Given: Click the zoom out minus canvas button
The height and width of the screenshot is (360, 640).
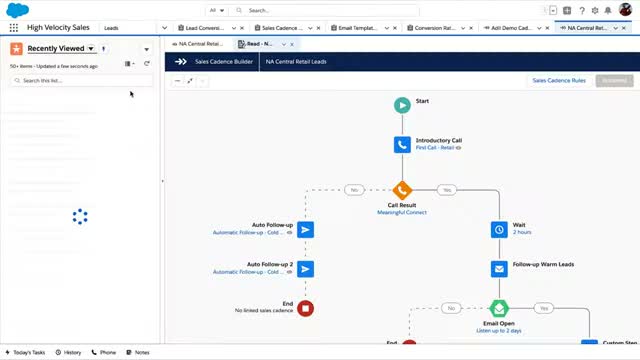Looking at the screenshot, I should coord(177,81).
